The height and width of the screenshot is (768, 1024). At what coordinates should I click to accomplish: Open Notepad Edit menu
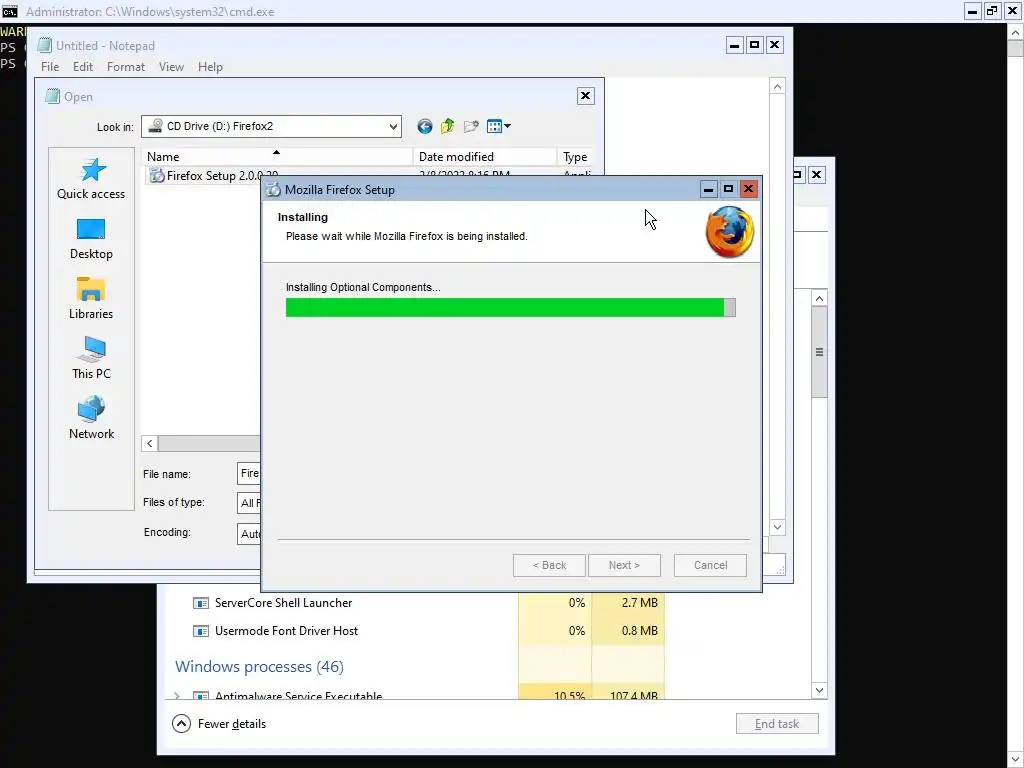click(82, 67)
